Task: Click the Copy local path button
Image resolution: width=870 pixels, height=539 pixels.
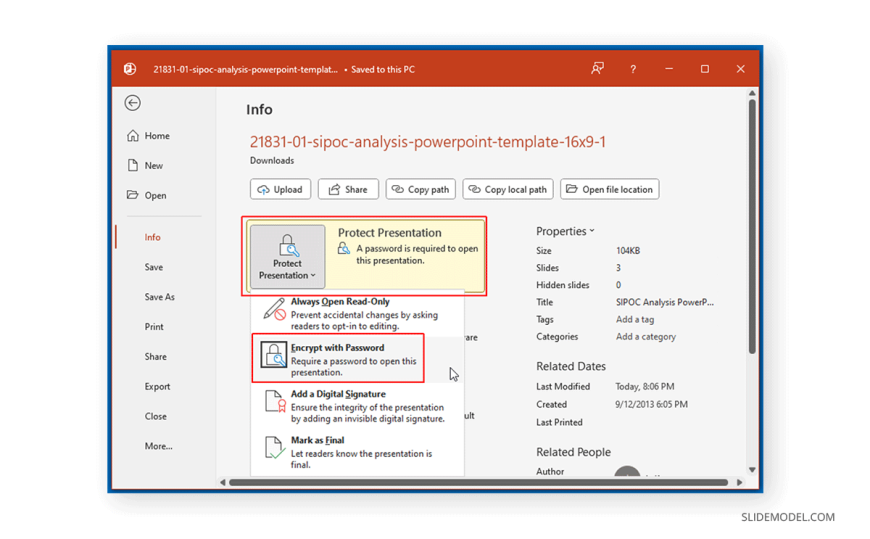Action: pyautogui.click(x=507, y=189)
